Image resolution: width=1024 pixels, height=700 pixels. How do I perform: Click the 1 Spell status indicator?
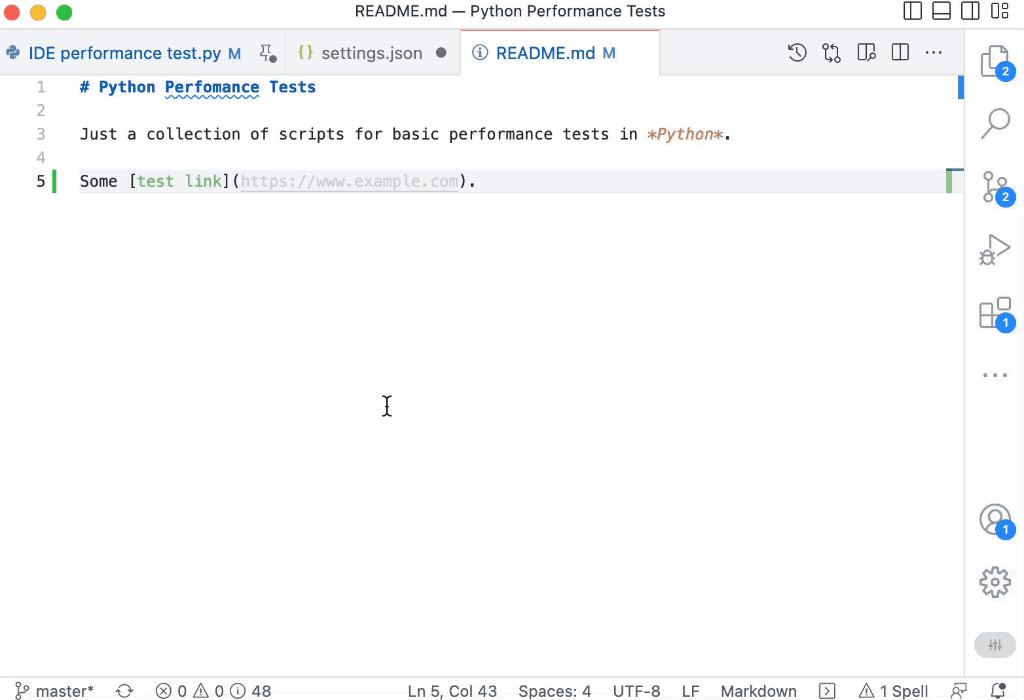(893, 691)
